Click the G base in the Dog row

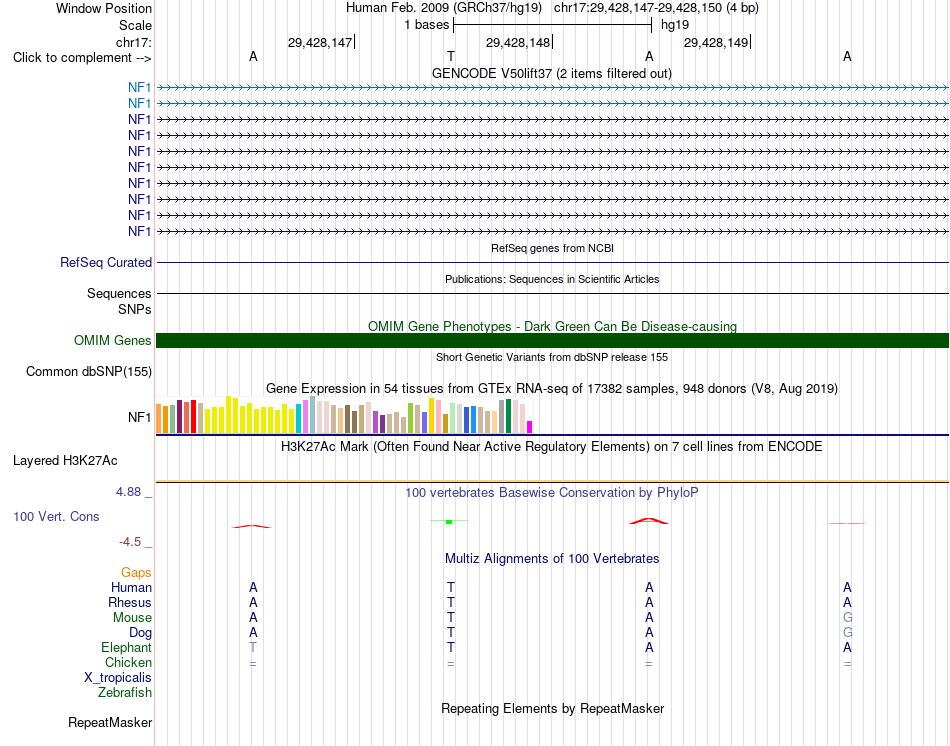848,632
